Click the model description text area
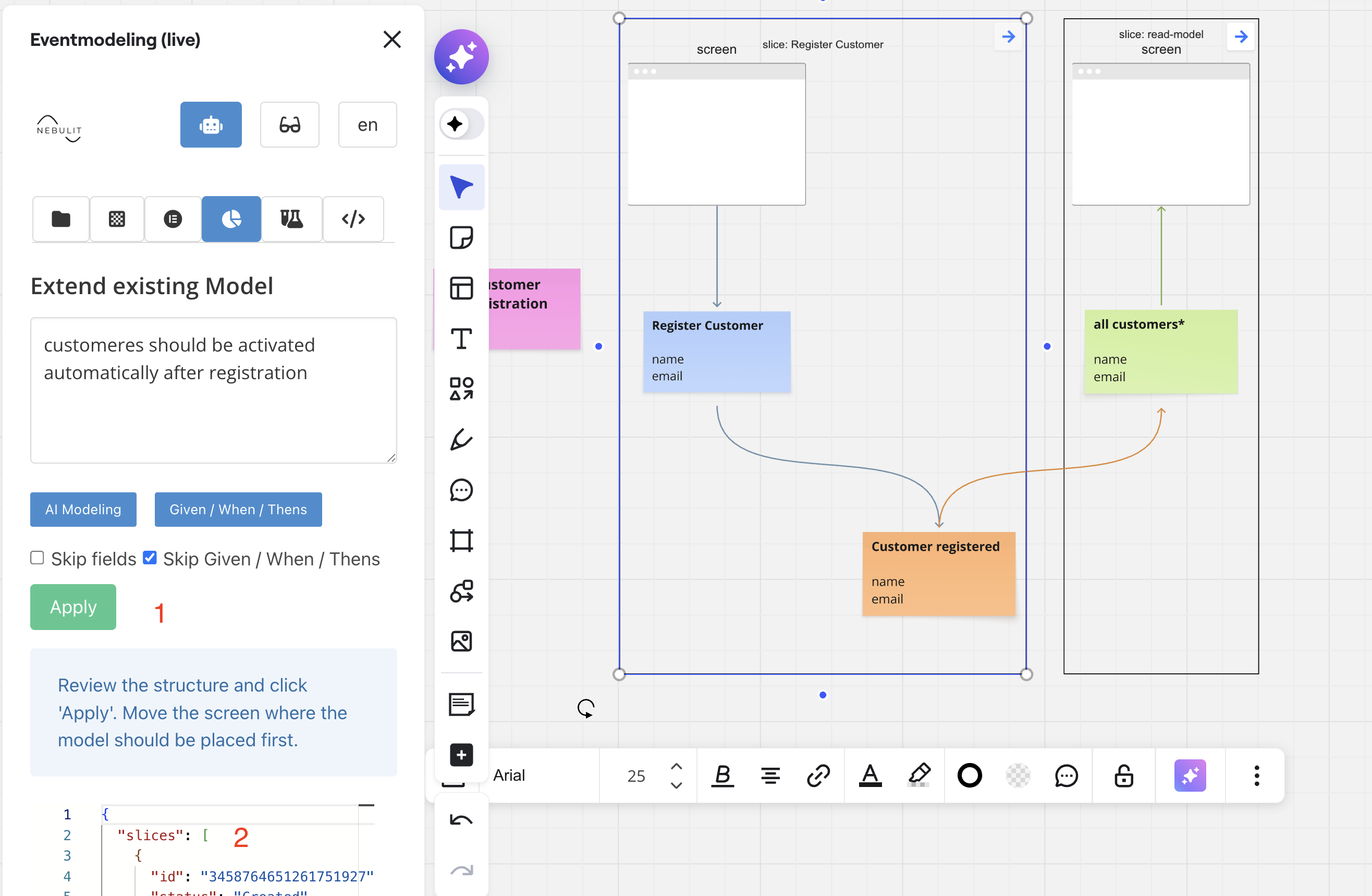Screen dimensions: 1372x896 pos(213,390)
